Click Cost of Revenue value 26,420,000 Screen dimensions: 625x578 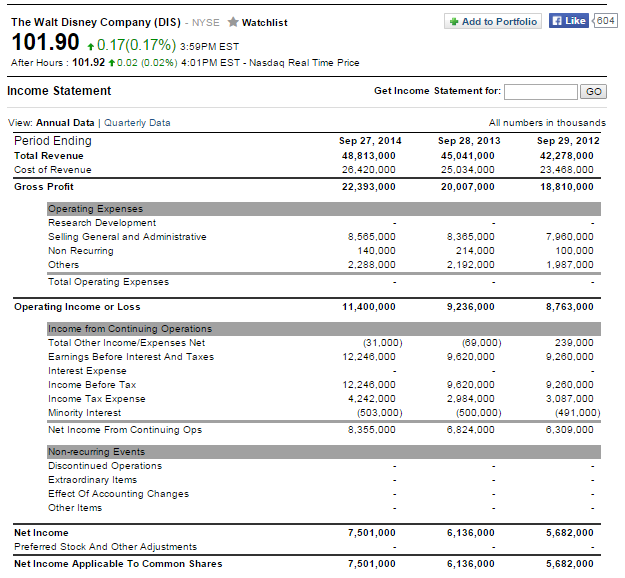pyautogui.click(x=369, y=170)
